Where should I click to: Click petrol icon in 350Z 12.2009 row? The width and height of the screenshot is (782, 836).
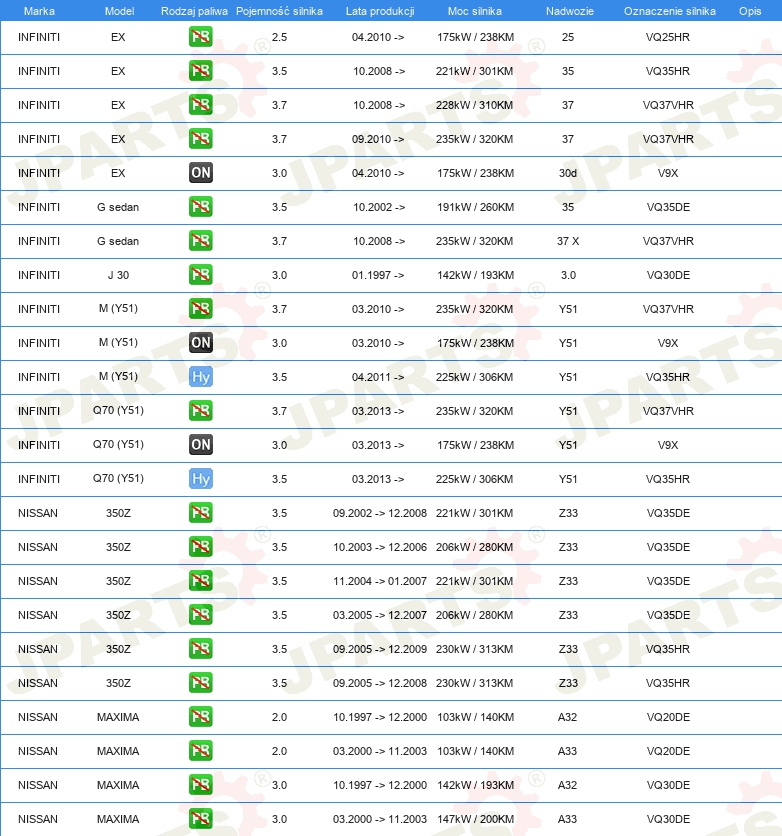click(200, 649)
